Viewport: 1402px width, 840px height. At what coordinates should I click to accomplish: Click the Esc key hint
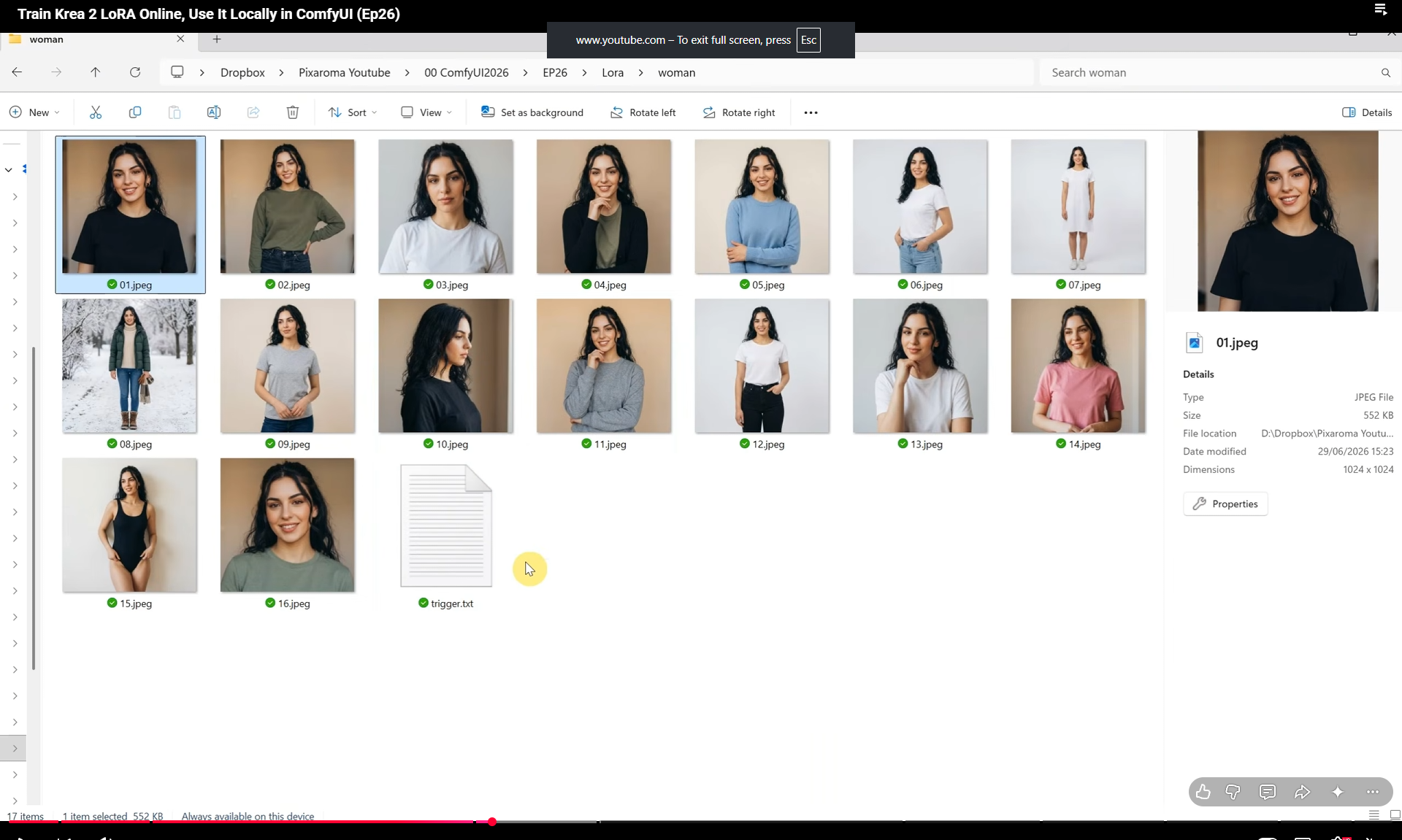click(808, 40)
